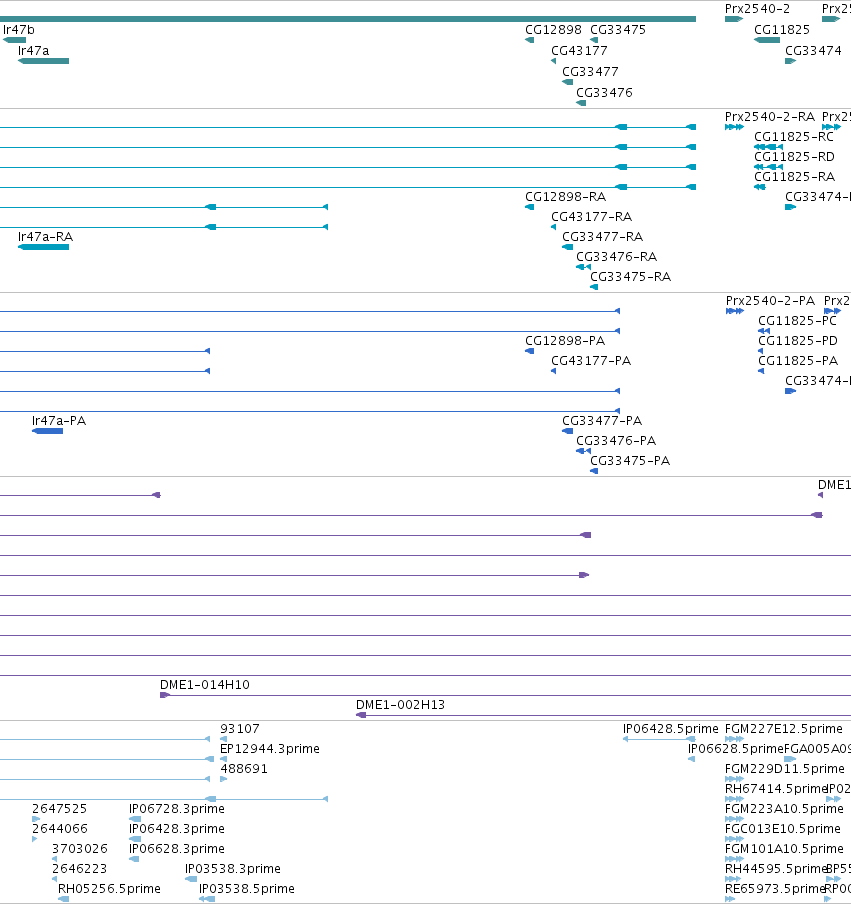
Task: Click CDS CG33475-PA
Action: pyautogui.click(x=594, y=471)
